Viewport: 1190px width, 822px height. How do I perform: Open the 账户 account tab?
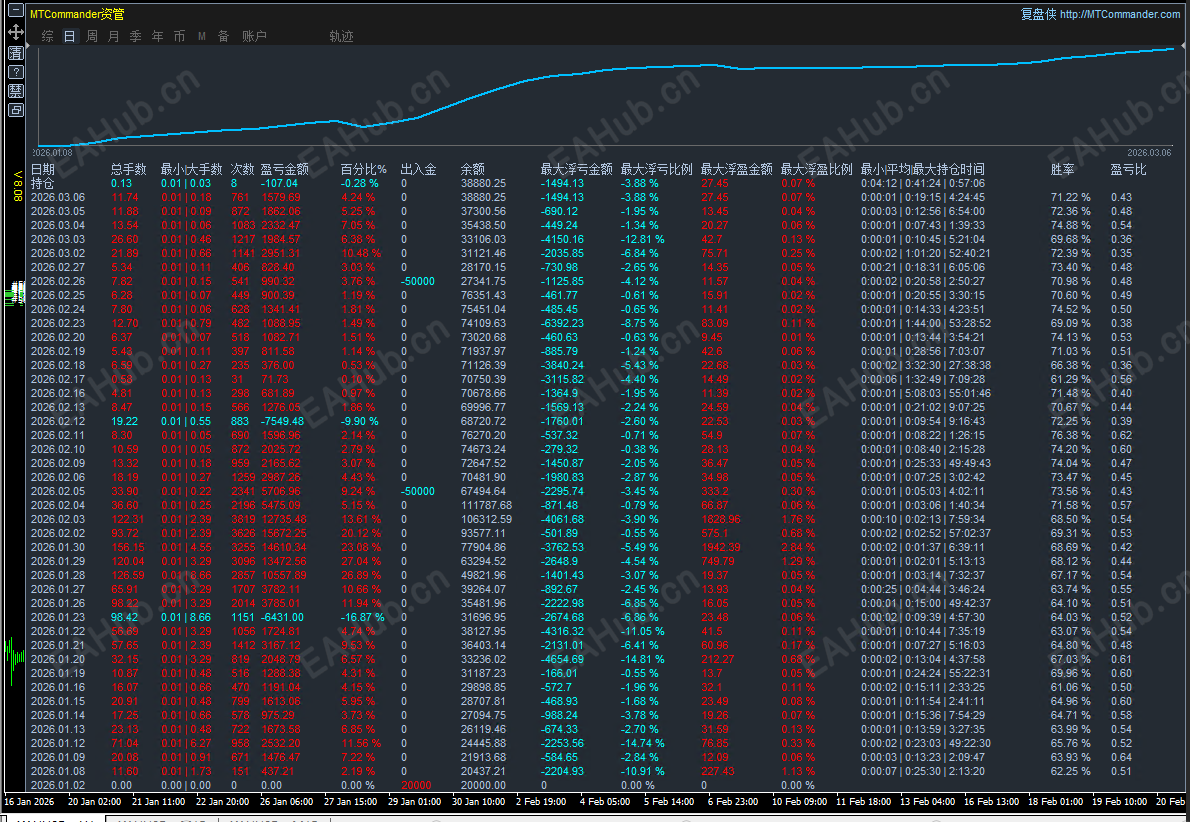click(254, 36)
